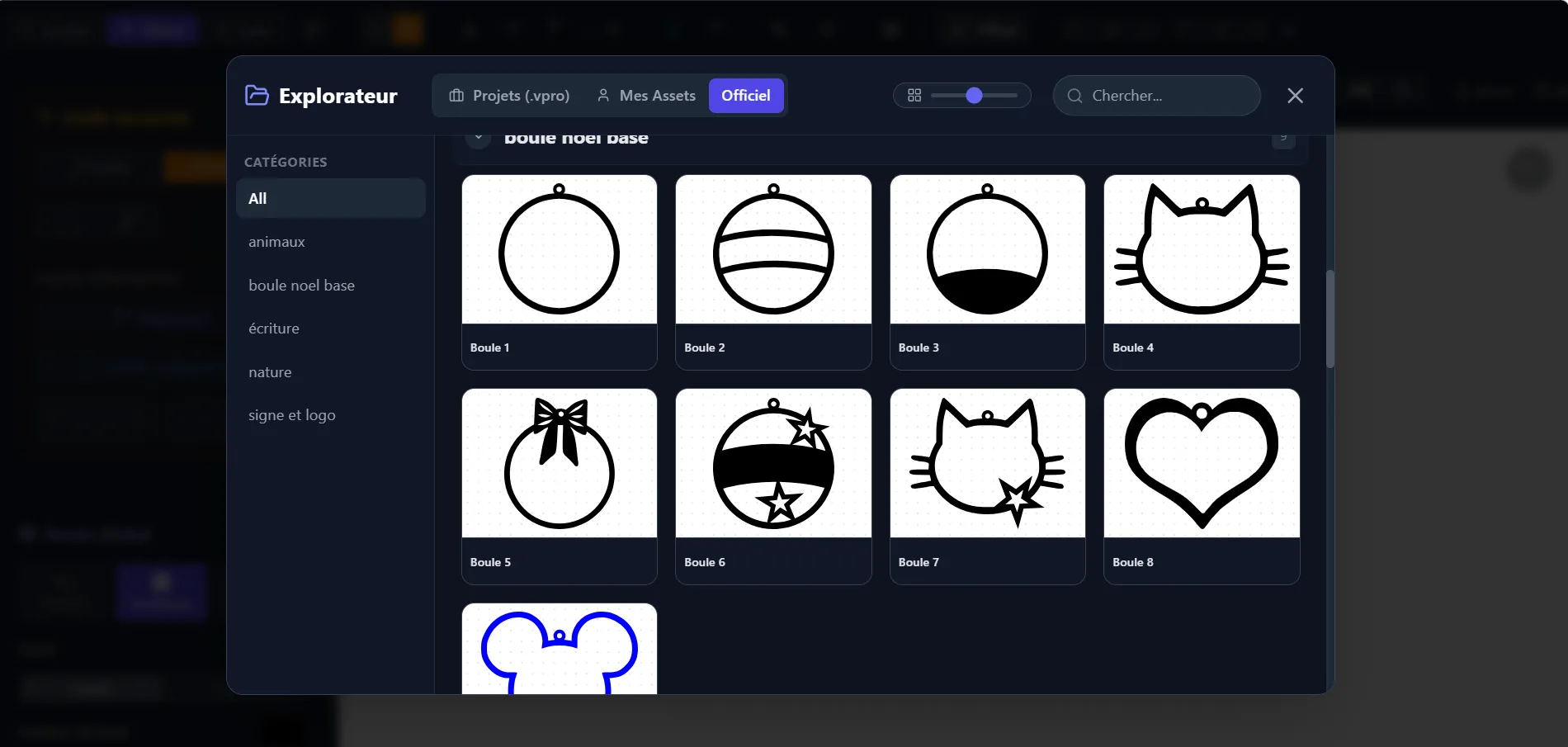Open the signe et logo category
The image size is (1568, 747).
(292, 415)
